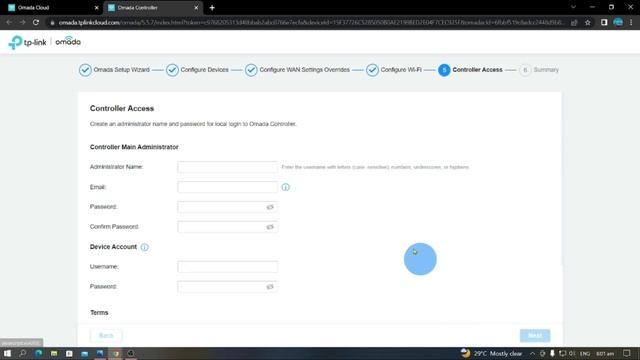Viewport: 640px width, 360px height.
Task: Close the Omada Controller browser tab
Action: 196,8
